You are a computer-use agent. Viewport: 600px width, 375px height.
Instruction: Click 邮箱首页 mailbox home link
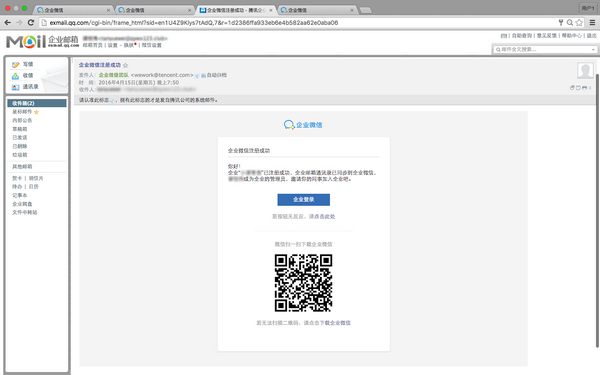pyautogui.click(x=93, y=45)
